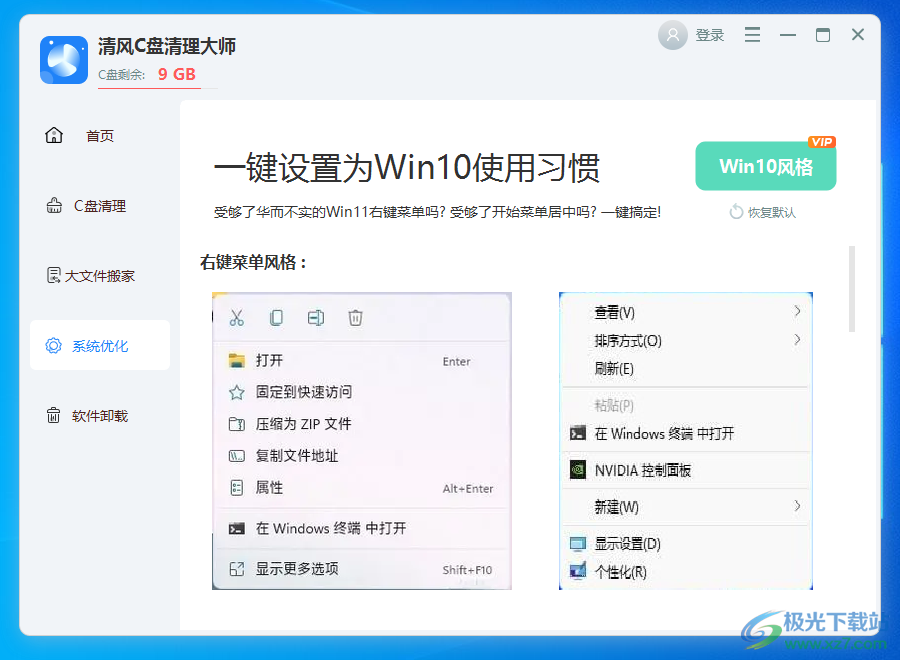Click the hamburger menu icon at top right
The height and width of the screenshot is (660, 900).
pos(752,34)
